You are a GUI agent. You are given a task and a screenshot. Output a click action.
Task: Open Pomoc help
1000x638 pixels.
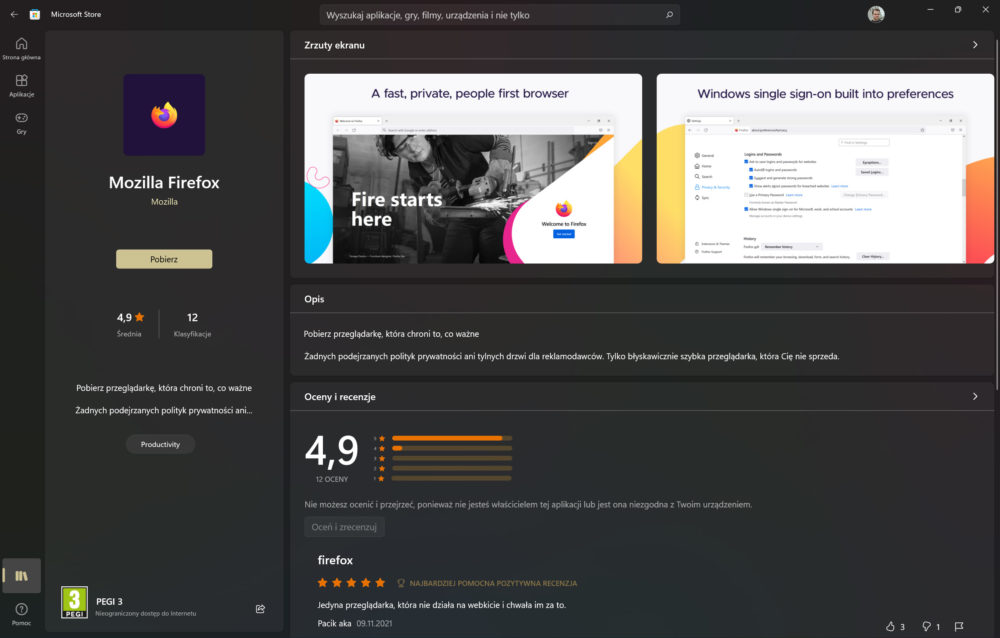22,613
